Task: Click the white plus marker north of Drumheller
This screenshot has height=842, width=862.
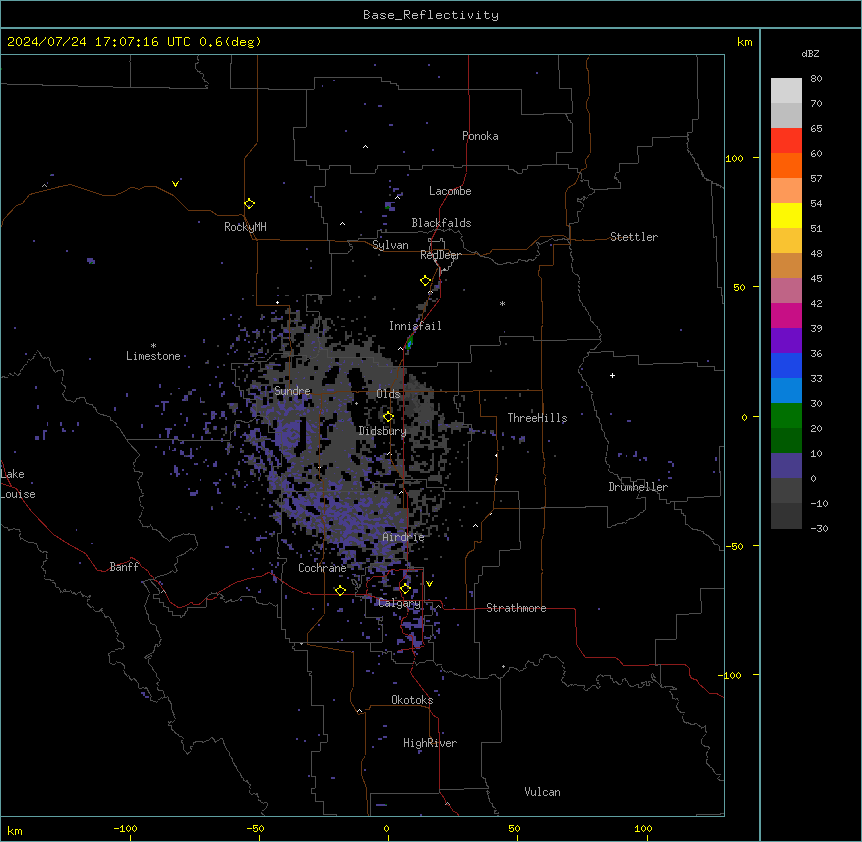Action: [612, 375]
